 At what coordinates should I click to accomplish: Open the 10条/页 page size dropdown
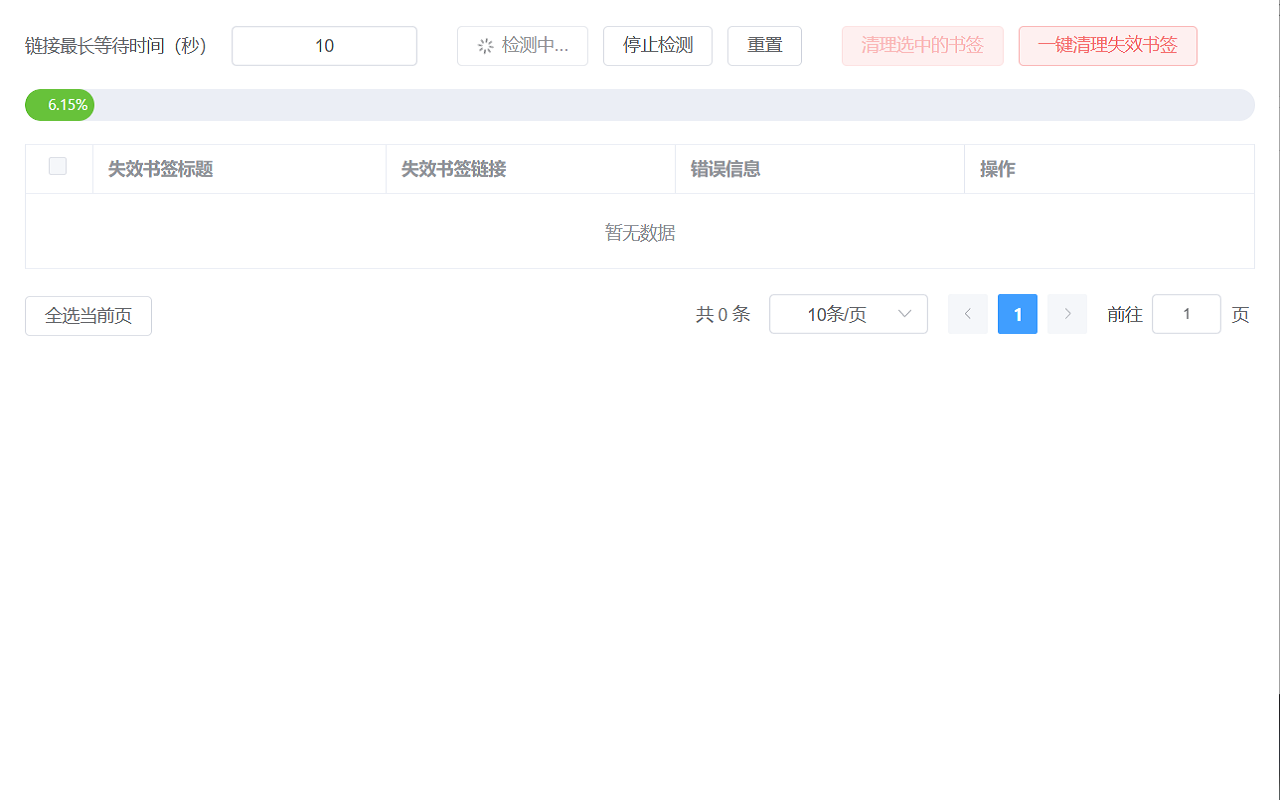click(848, 314)
